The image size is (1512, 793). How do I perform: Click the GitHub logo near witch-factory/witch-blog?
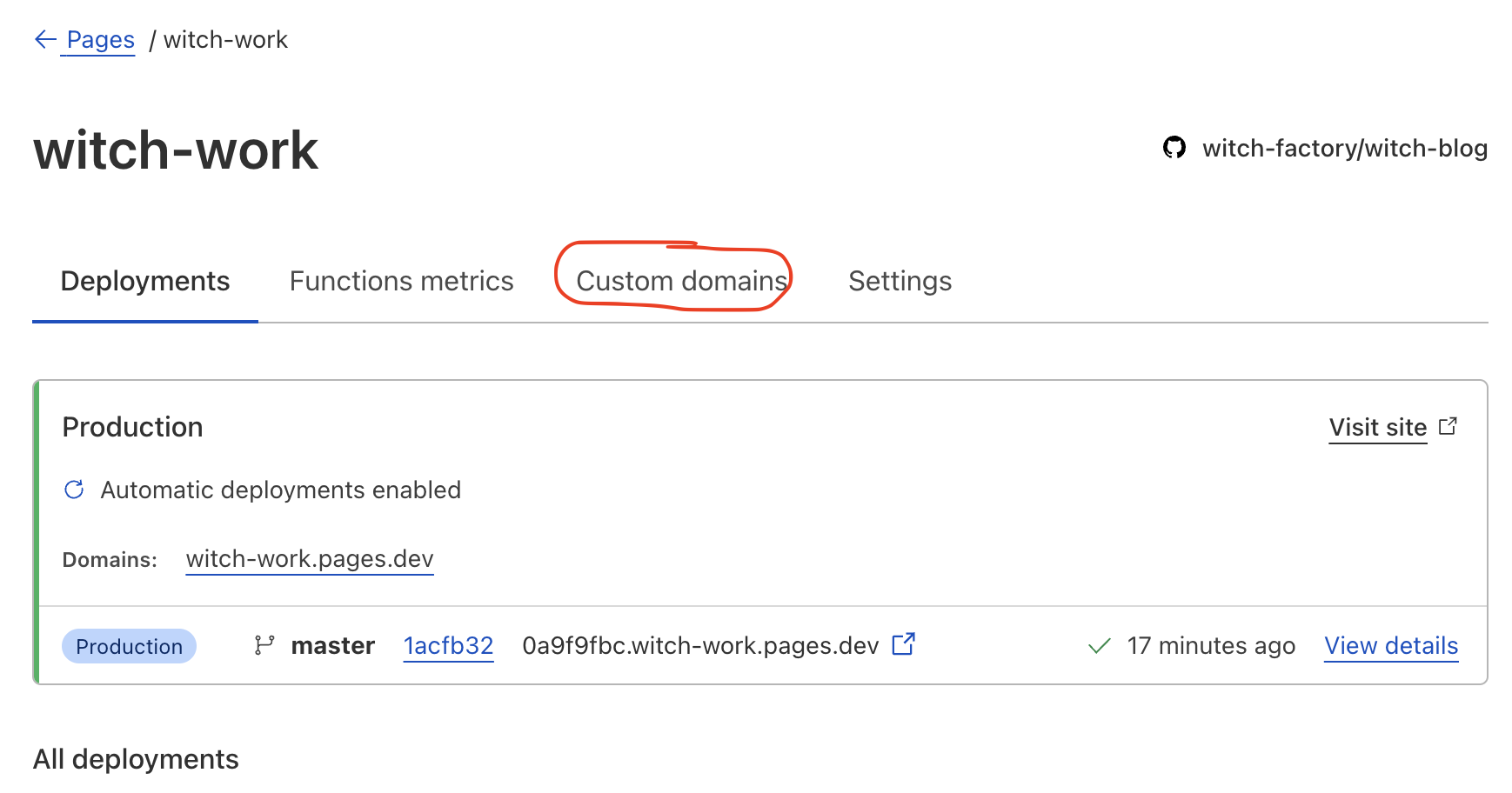coord(1174,148)
